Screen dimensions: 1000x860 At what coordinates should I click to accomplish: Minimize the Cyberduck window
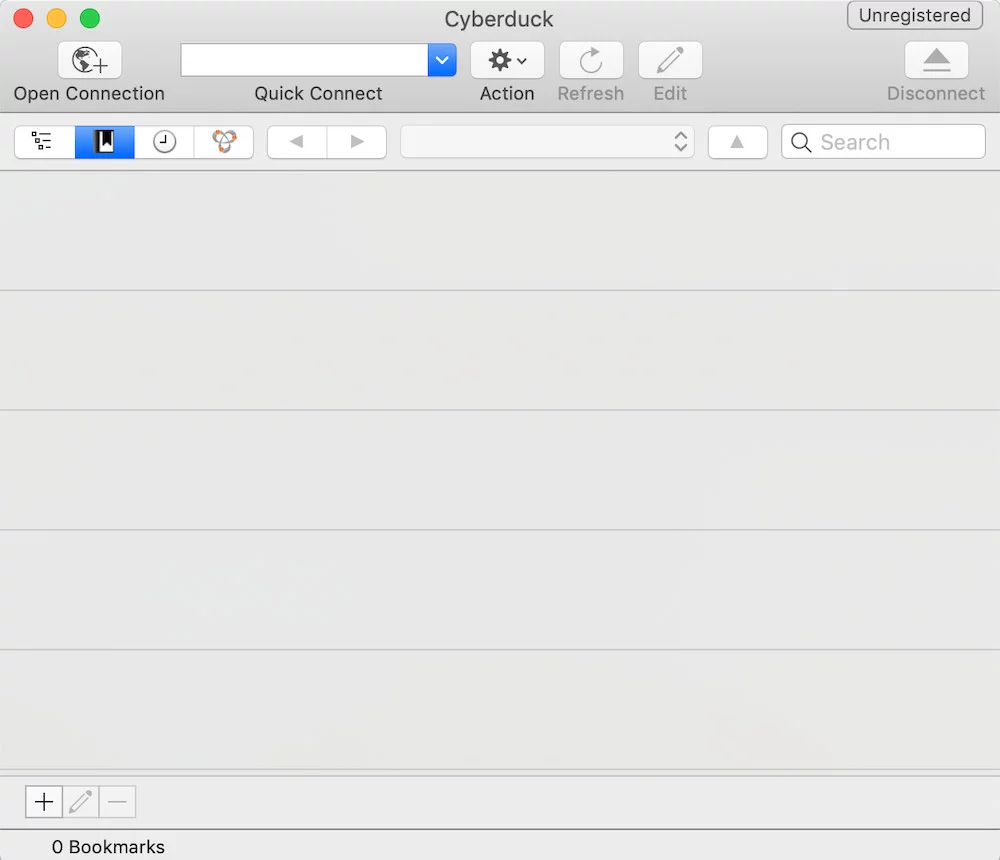[57, 19]
